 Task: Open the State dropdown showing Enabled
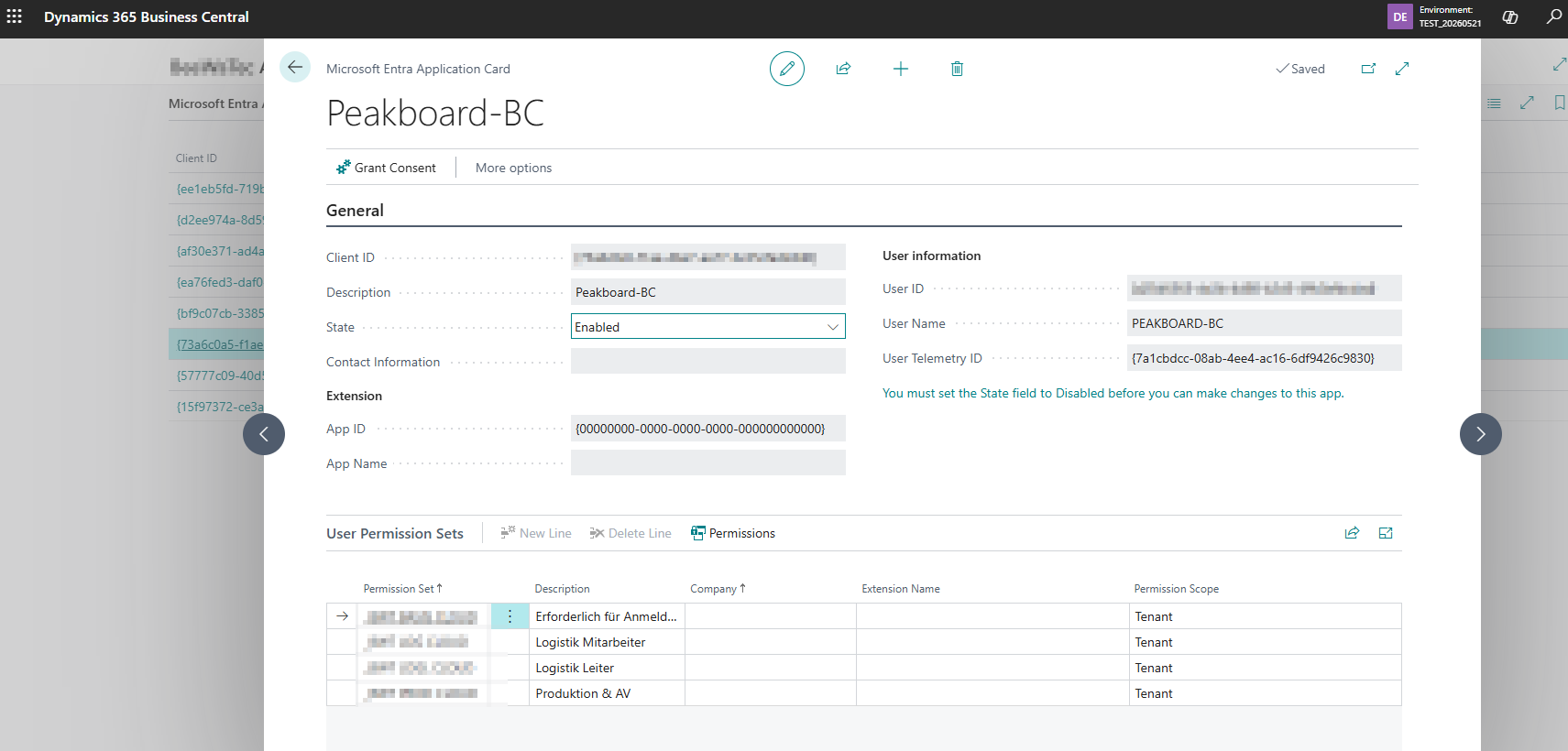tap(708, 327)
